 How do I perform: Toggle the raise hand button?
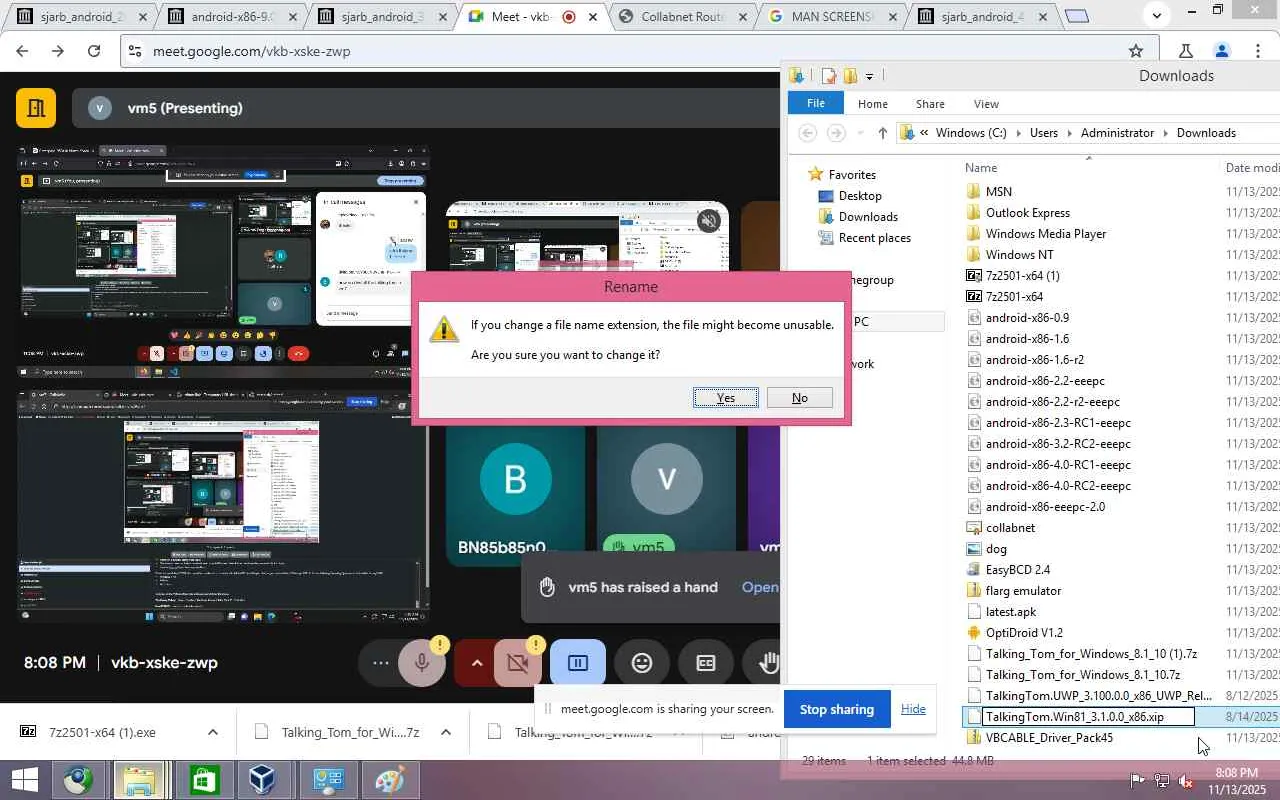768,662
